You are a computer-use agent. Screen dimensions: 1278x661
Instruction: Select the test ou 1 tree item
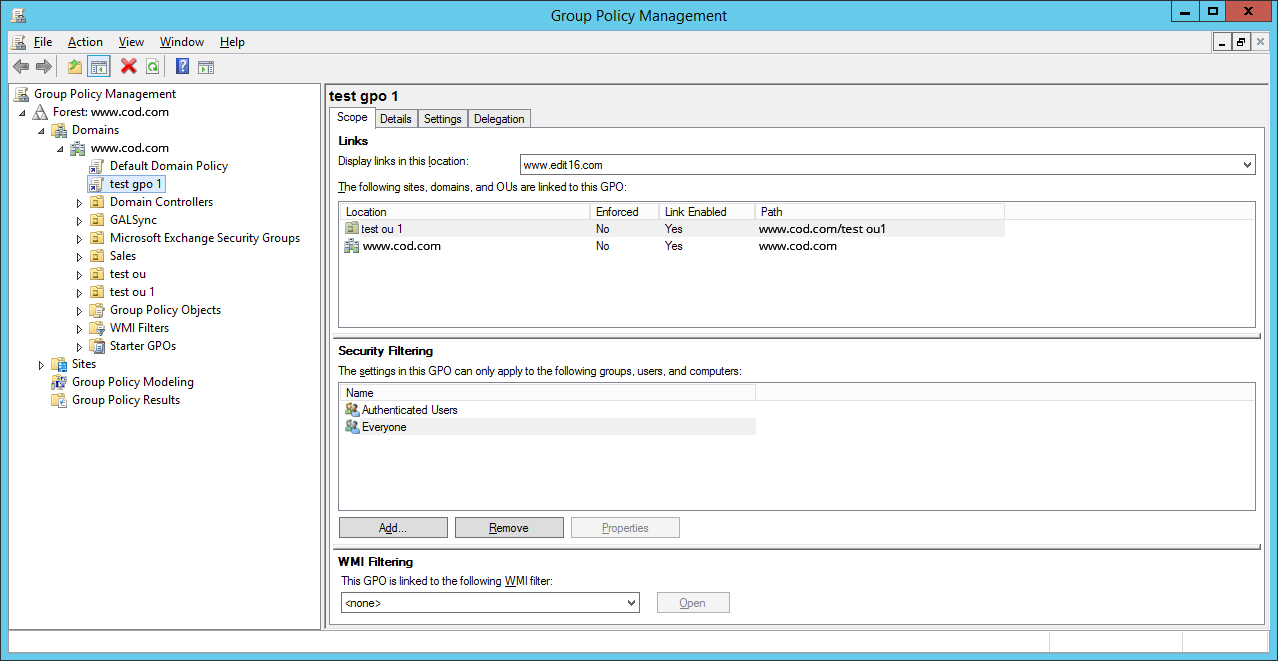[x=132, y=292]
